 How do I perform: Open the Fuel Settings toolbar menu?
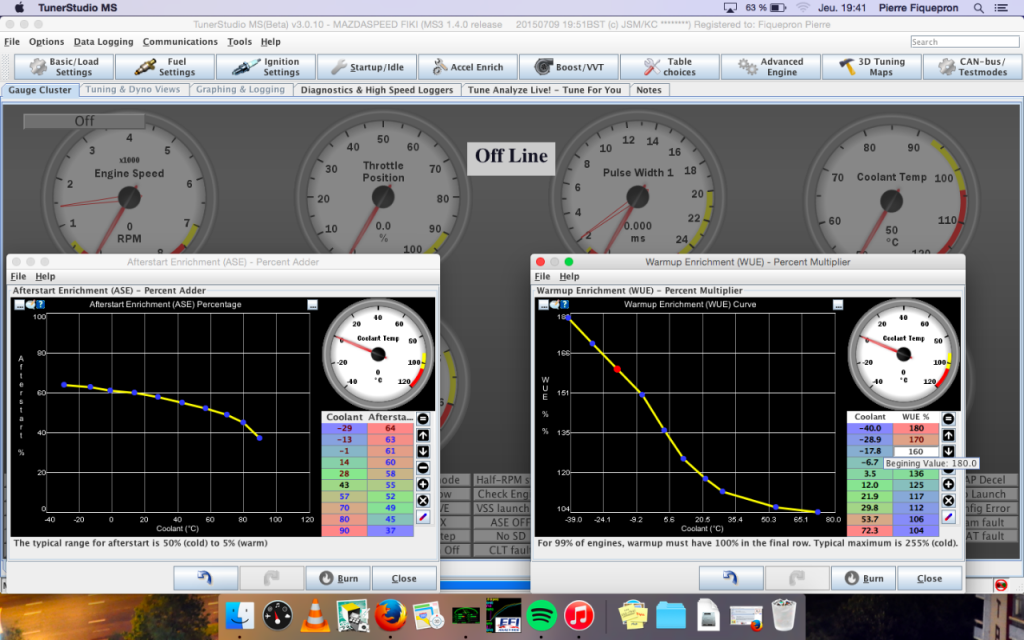point(165,67)
